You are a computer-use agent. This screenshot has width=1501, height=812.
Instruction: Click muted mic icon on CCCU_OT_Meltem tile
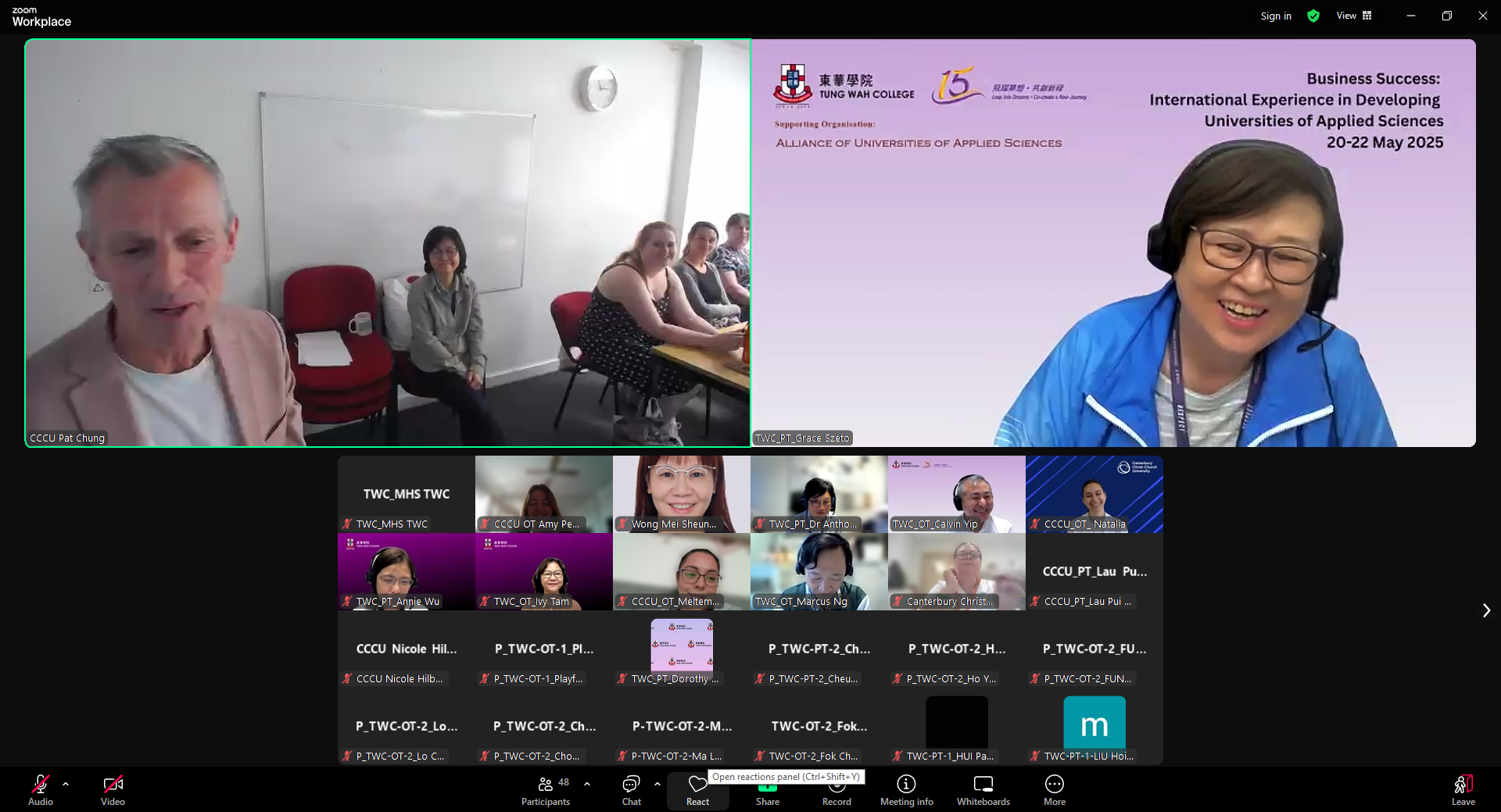coord(622,601)
